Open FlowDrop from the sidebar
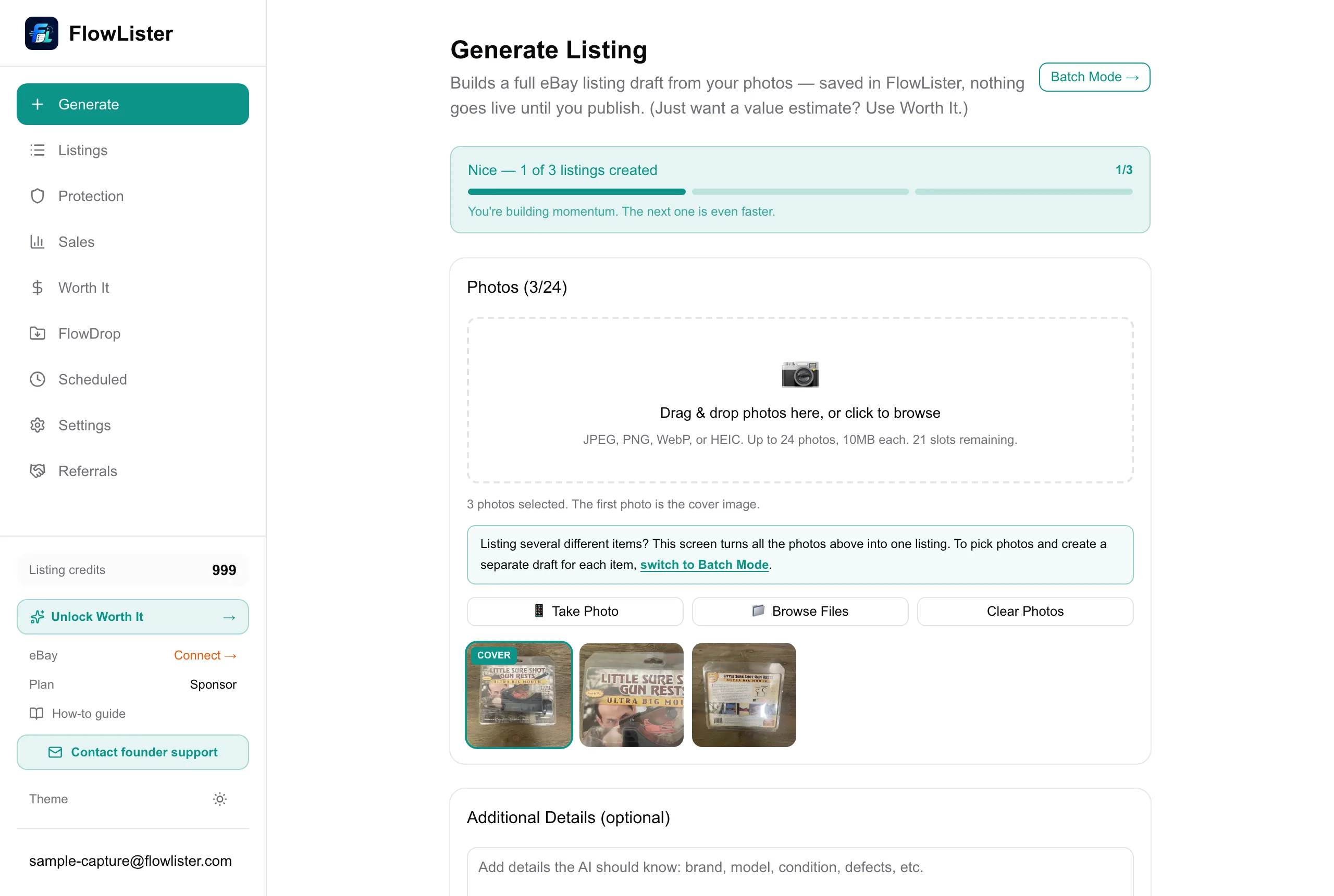This screenshot has width=1334, height=896. [132, 333]
